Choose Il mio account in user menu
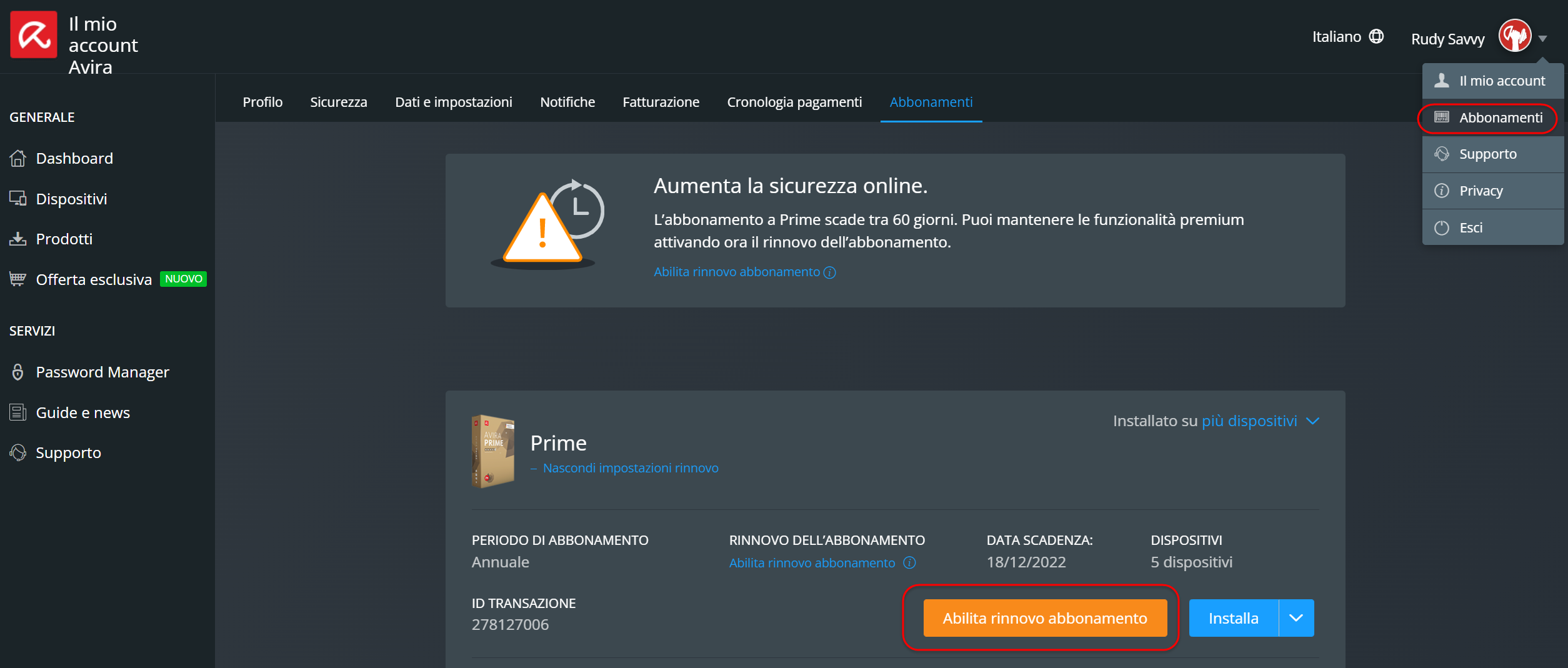 [1492, 81]
